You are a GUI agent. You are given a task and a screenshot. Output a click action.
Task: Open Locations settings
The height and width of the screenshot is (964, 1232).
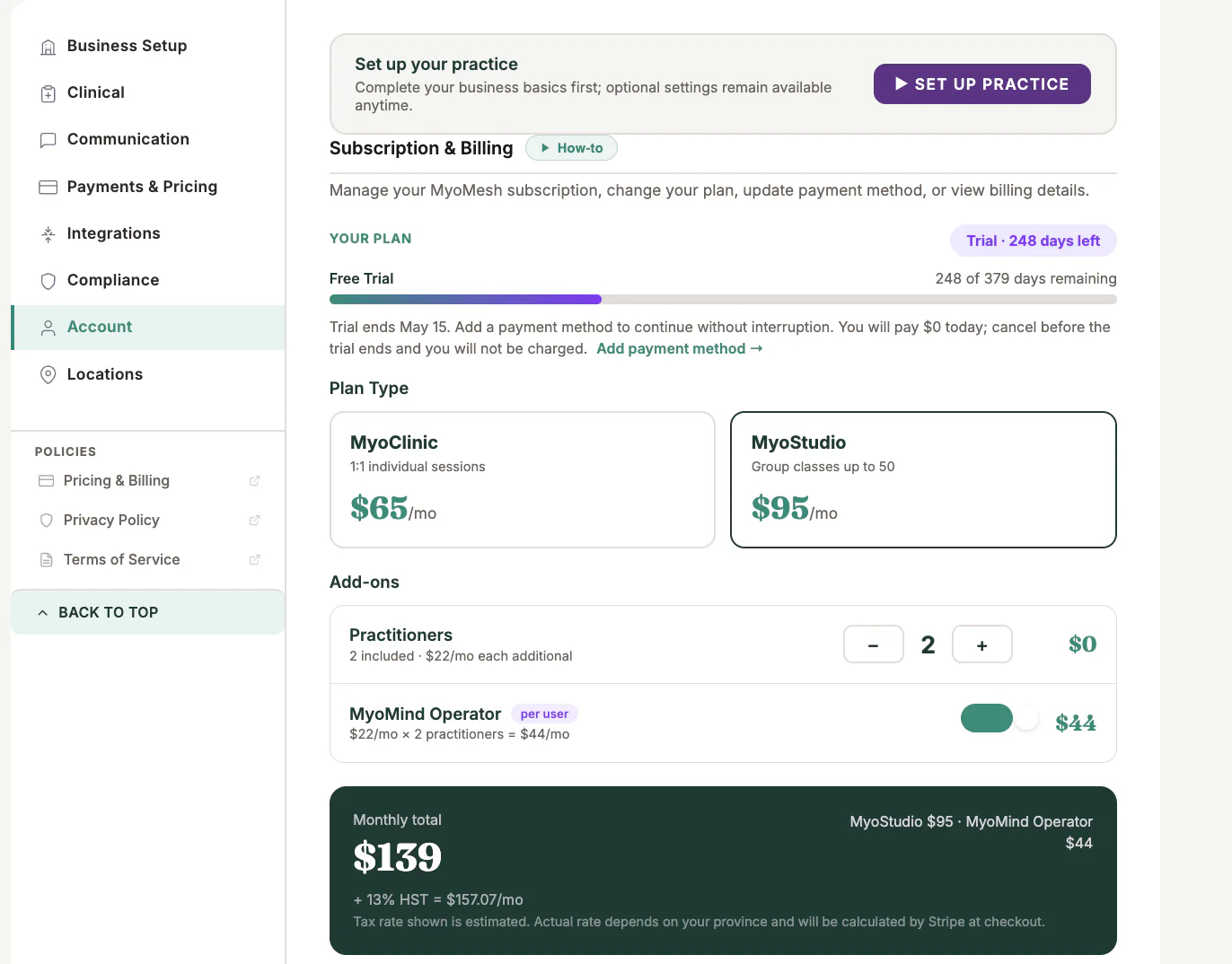point(148,374)
